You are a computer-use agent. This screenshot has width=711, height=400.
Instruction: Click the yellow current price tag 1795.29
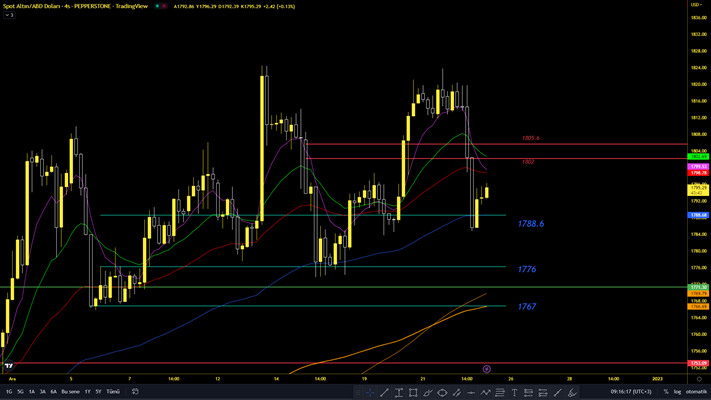698,190
